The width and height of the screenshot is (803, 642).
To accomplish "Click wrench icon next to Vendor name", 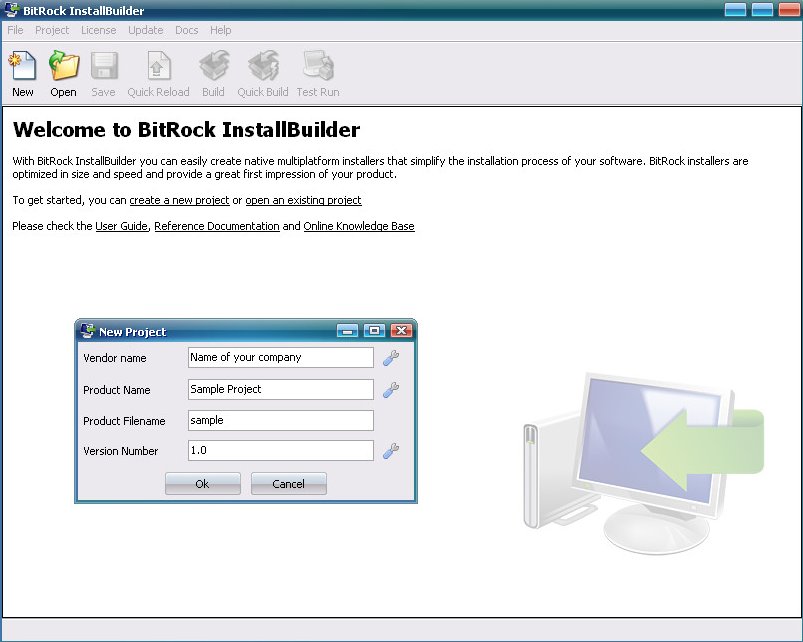I will (391, 358).
